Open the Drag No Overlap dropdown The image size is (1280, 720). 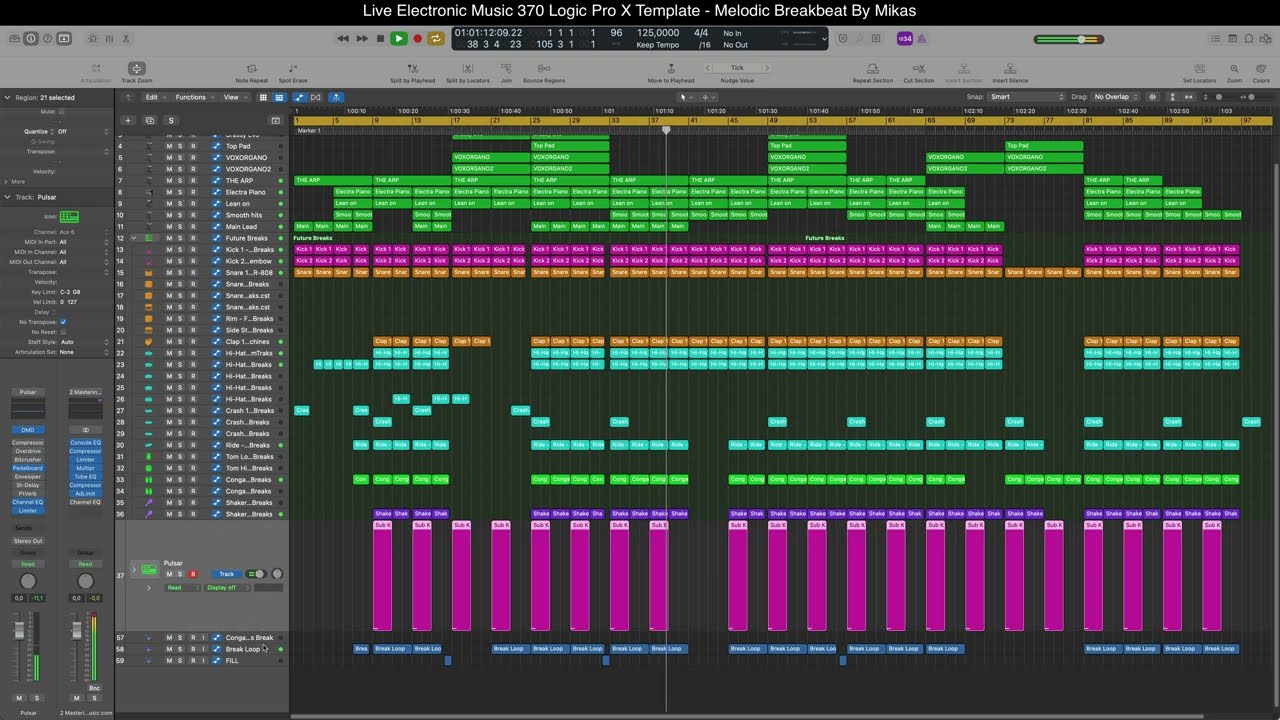(1116, 97)
